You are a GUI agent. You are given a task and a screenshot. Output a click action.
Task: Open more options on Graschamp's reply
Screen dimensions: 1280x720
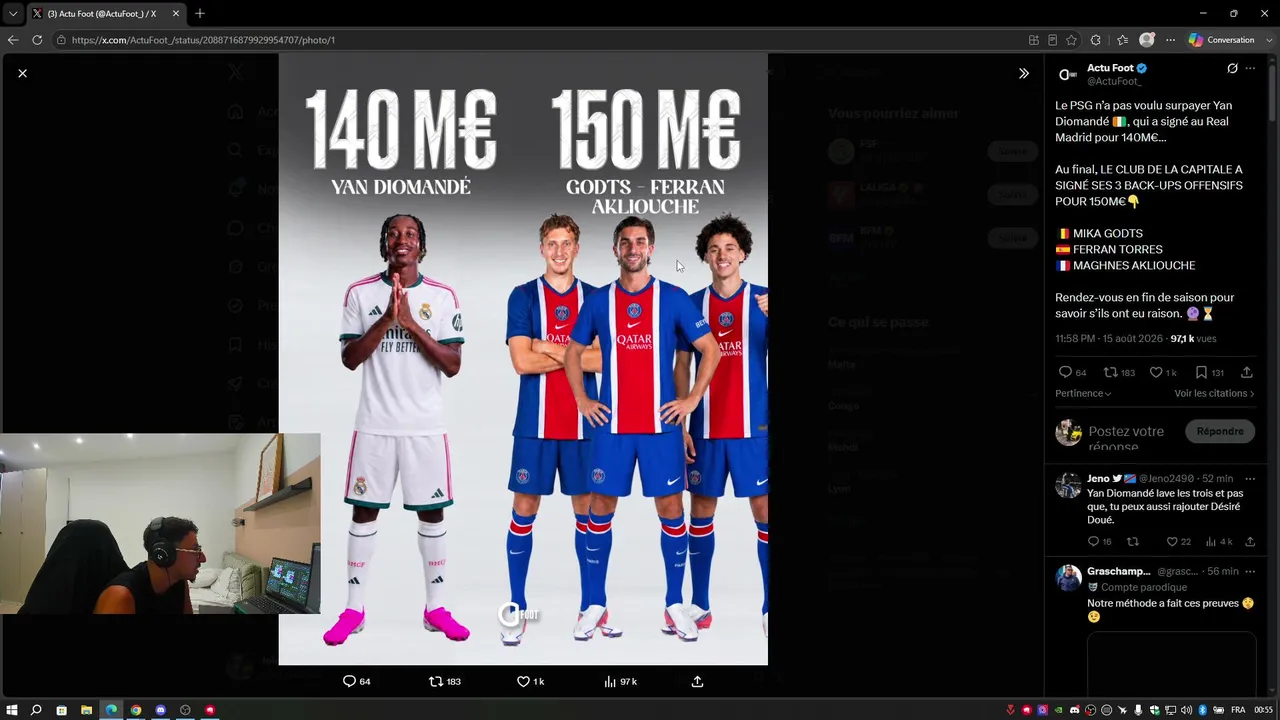point(1250,572)
